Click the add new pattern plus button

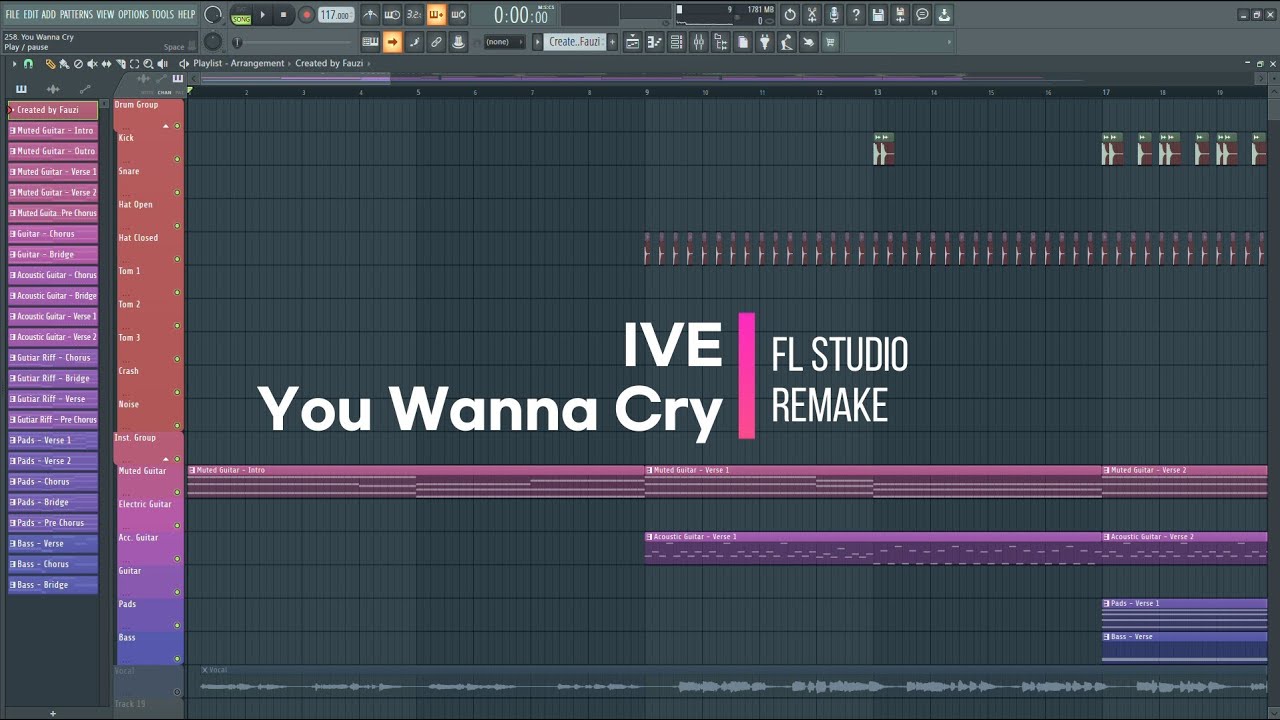(x=612, y=42)
